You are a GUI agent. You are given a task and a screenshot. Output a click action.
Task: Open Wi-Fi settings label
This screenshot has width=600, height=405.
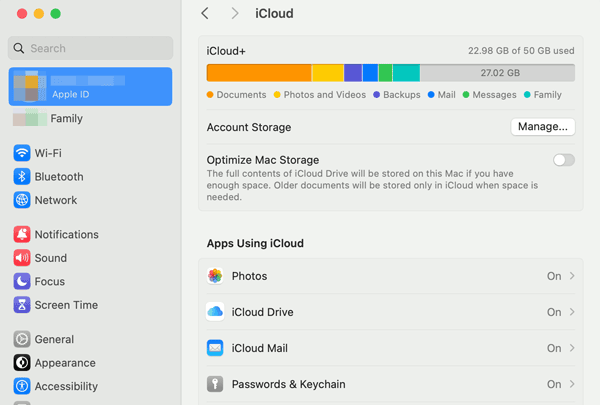point(48,153)
